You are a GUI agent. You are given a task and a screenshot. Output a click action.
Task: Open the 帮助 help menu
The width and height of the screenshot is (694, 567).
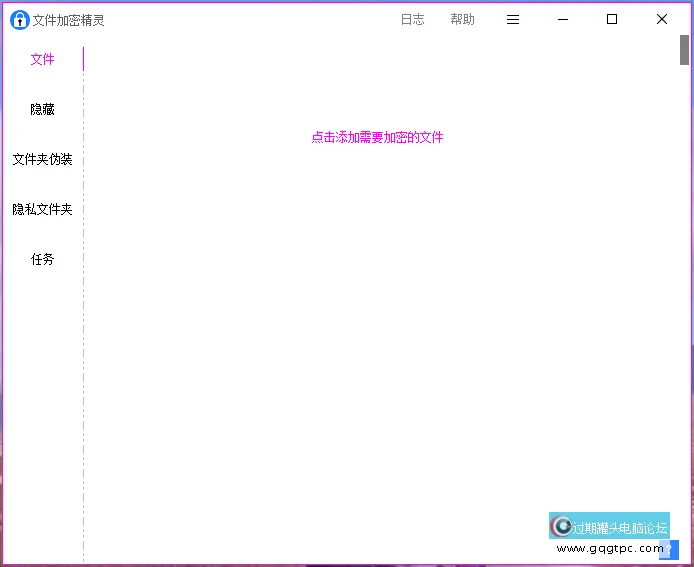pos(462,20)
